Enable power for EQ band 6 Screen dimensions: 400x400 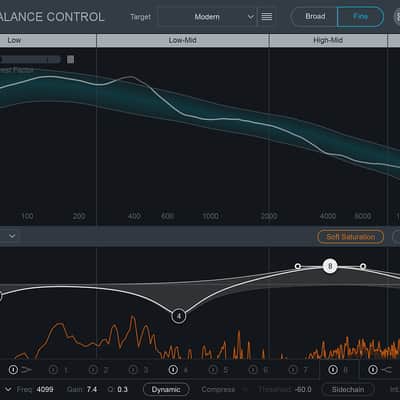tap(253, 370)
